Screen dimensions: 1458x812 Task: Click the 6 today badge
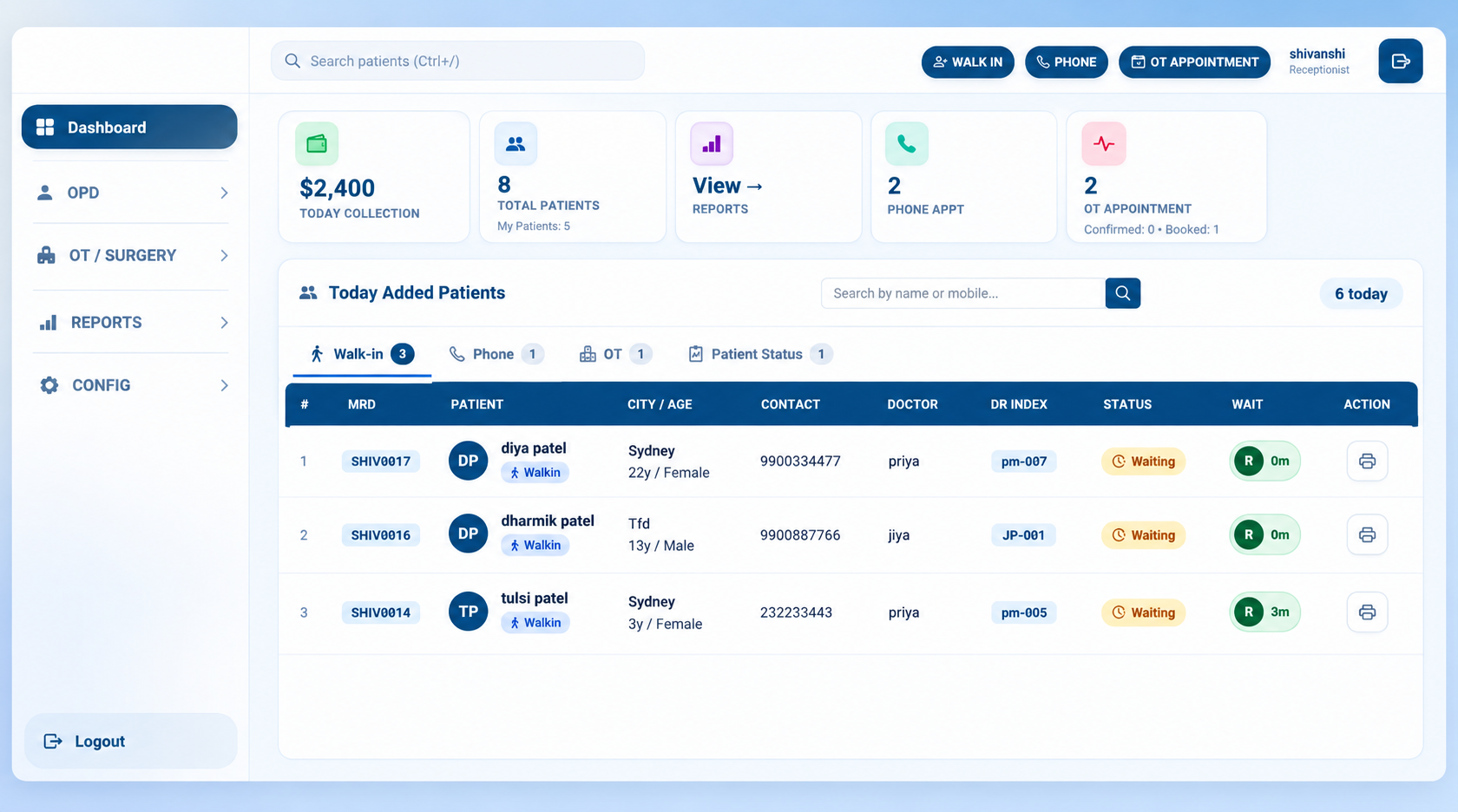click(x=1361, y=294)
